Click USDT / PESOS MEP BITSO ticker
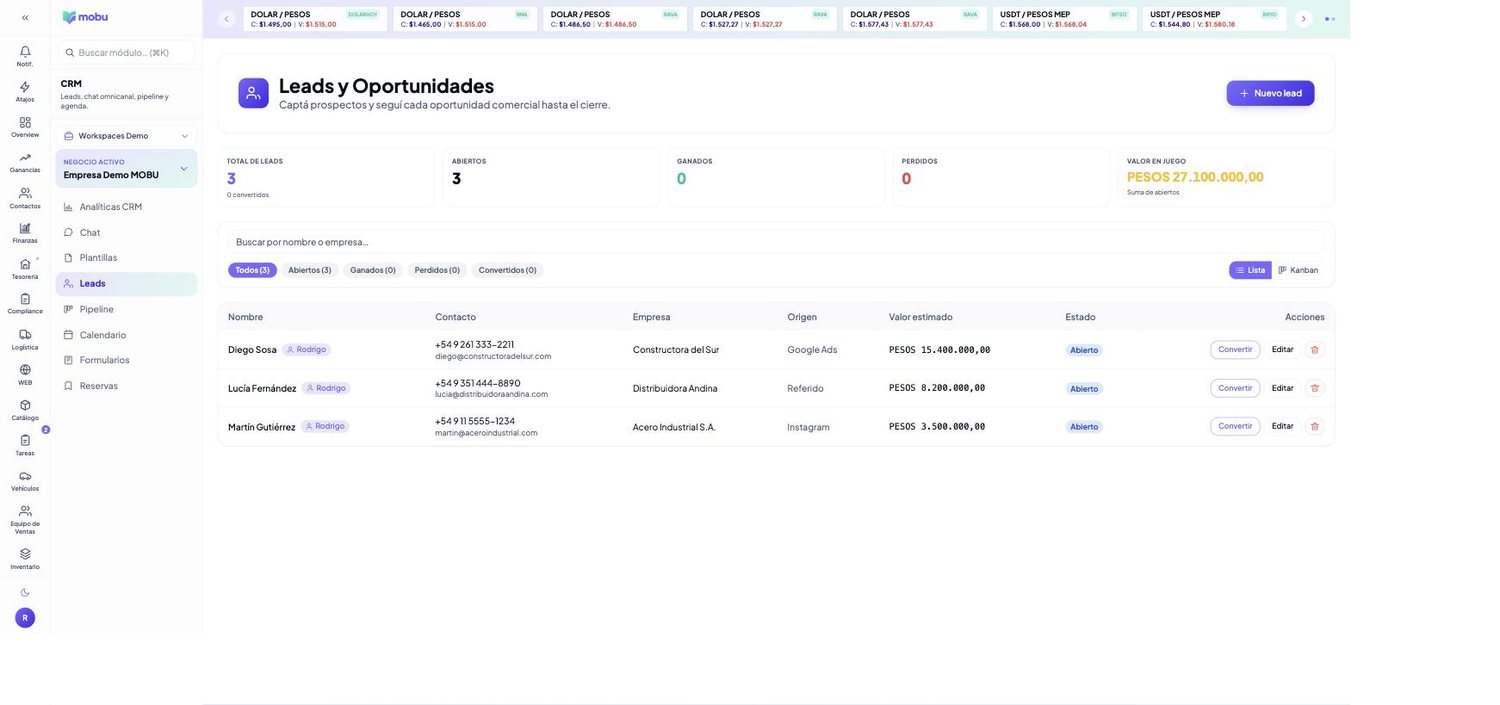The image size is (1500, 705). [x=1065, y=19]
